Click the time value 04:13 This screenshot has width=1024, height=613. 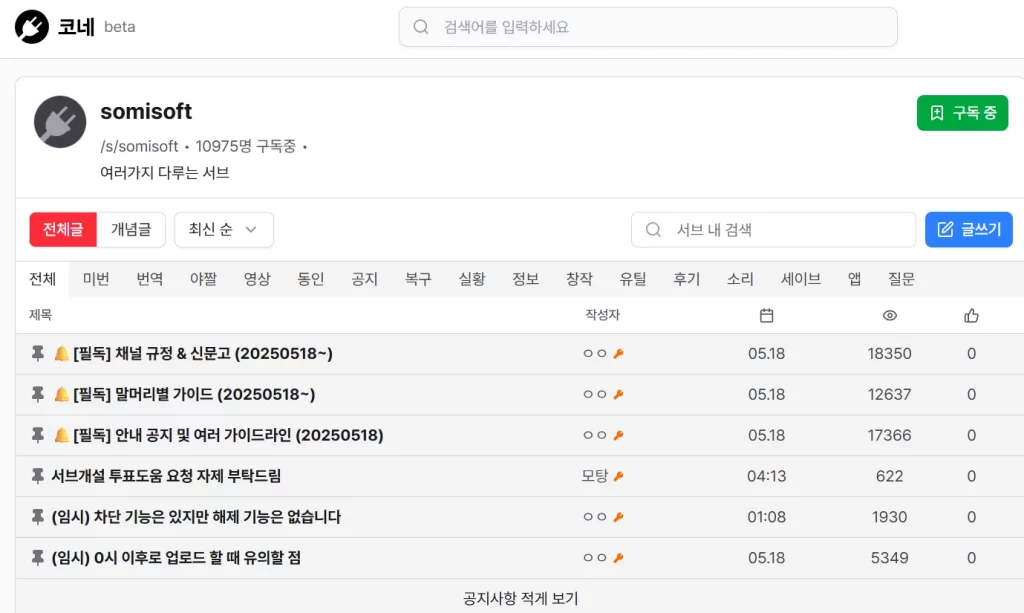[767, 476]
